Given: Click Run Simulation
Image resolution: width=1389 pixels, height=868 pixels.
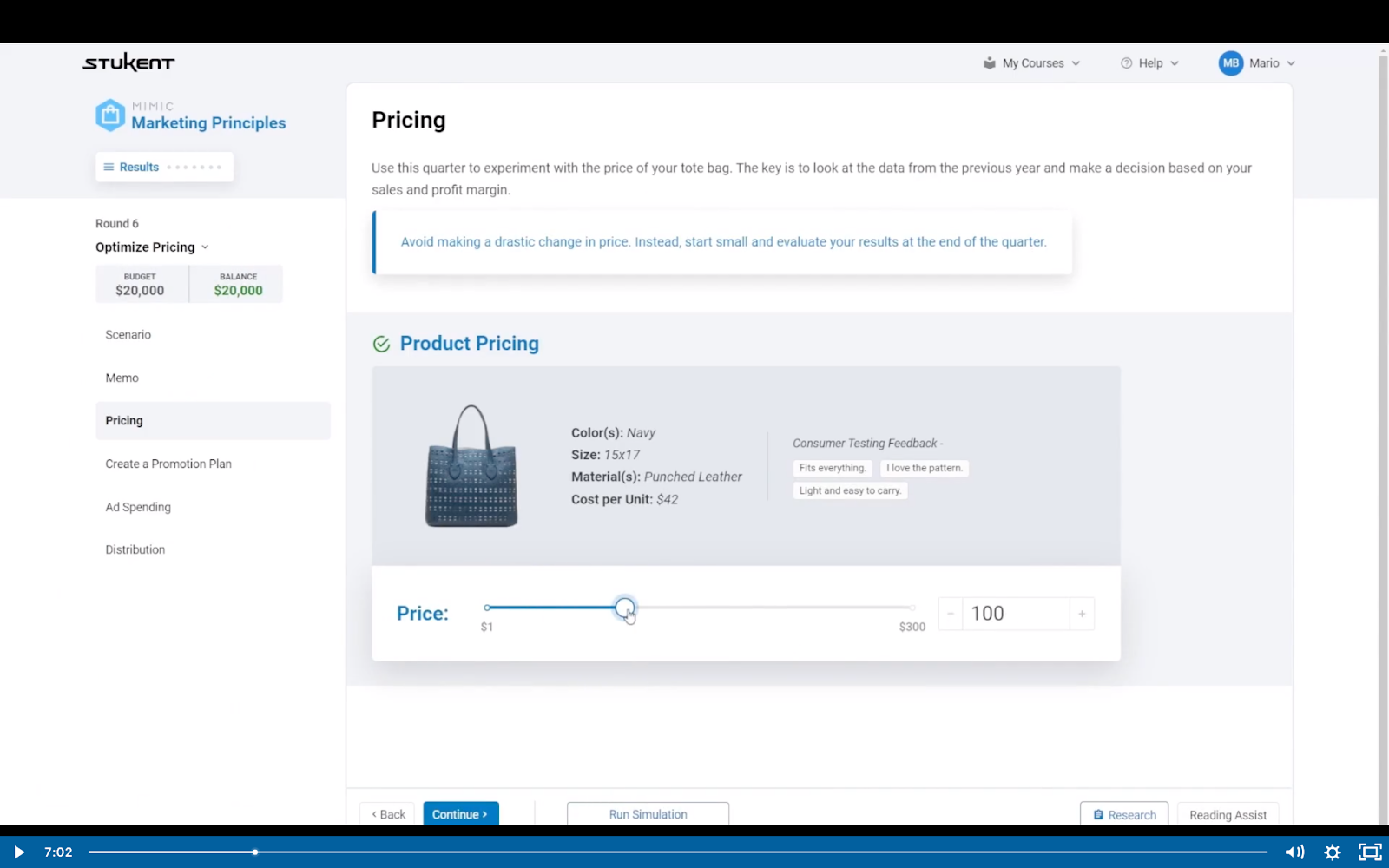Looking at the screenshot, I should point(648,814).
